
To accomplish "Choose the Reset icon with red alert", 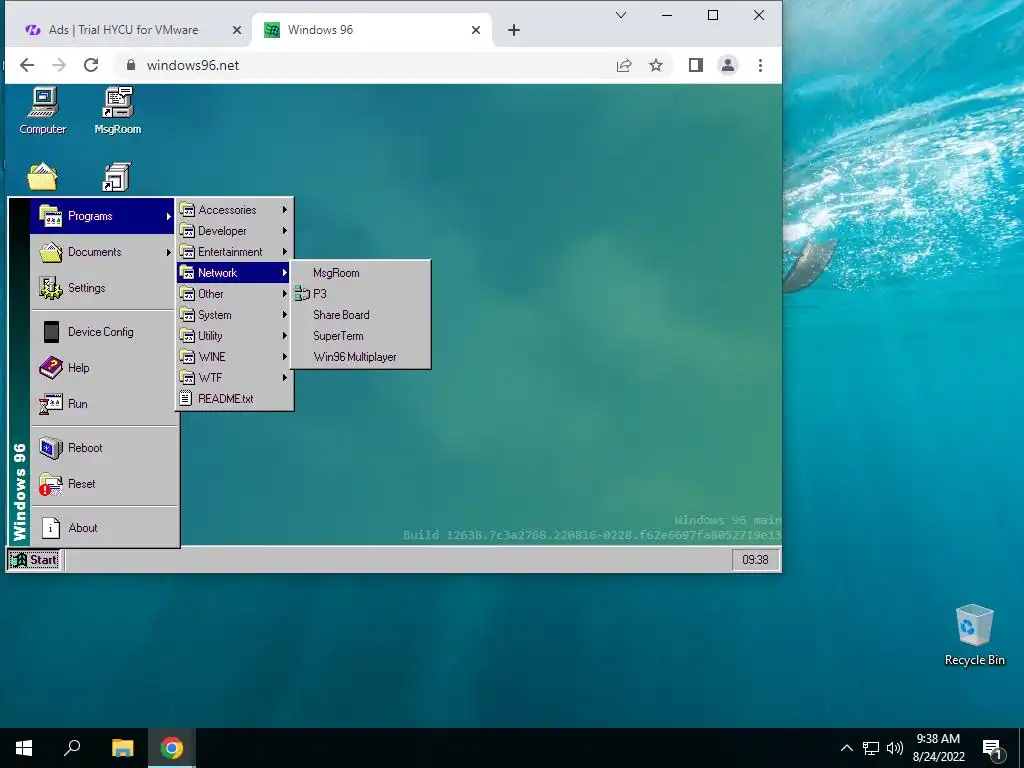I will 50,484.
